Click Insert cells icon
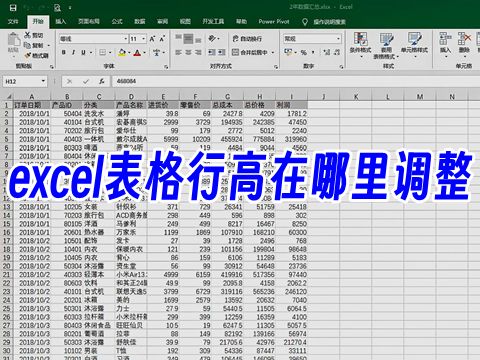The height and width of the screenshot is (360, 480). tap(445, 39)
